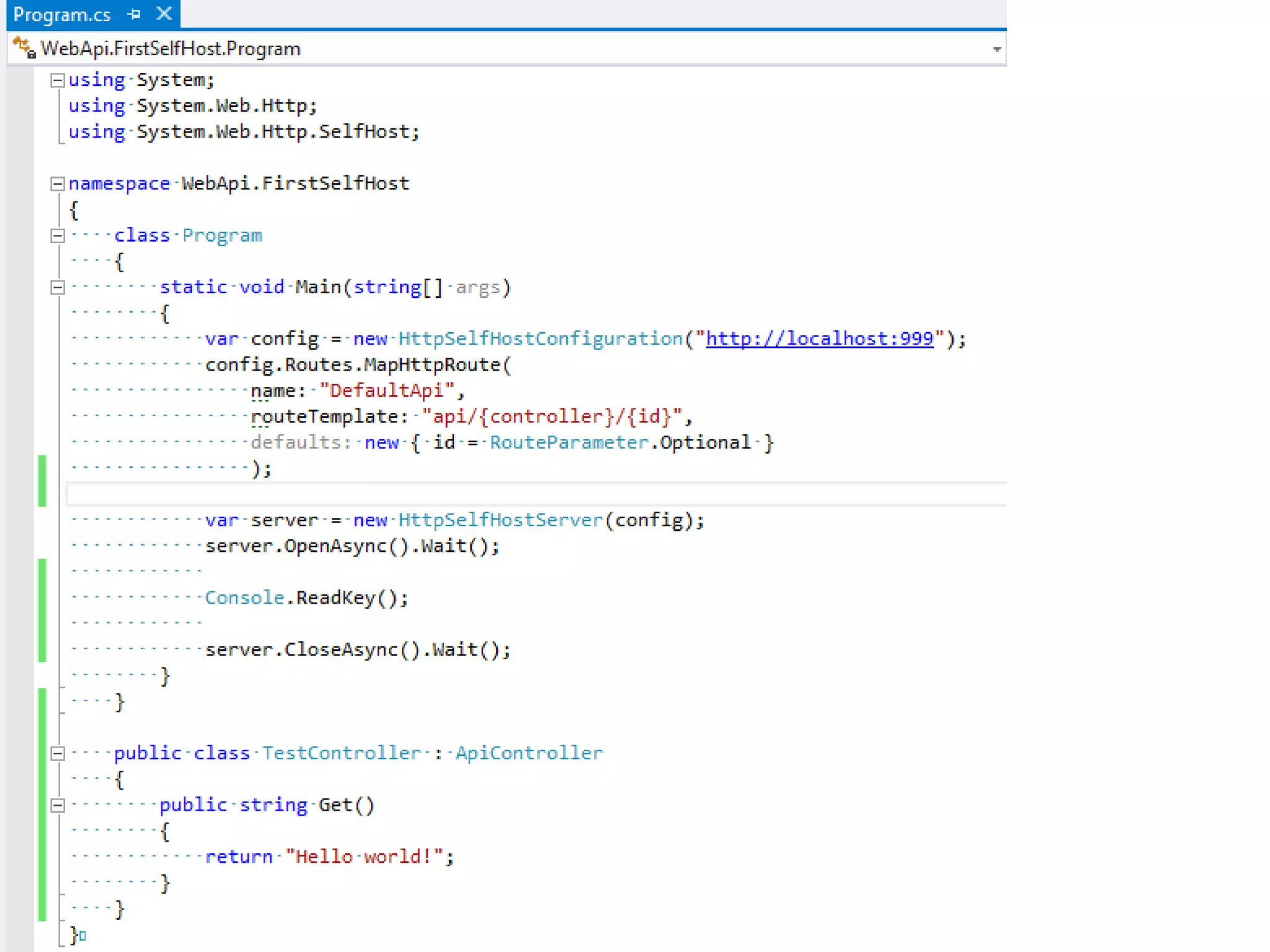
Task: Click the HttpSelfHostServer type name
Action: pyautogui.click(x=500, y=519)
